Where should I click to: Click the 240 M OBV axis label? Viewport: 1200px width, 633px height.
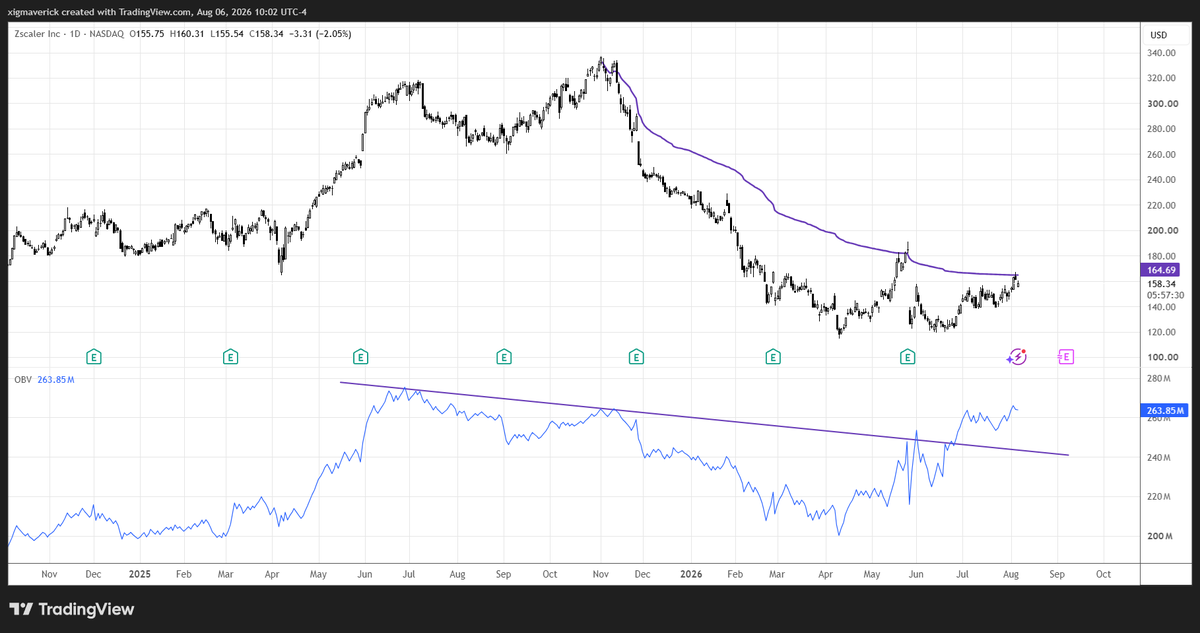click(x=1159, y=458)
